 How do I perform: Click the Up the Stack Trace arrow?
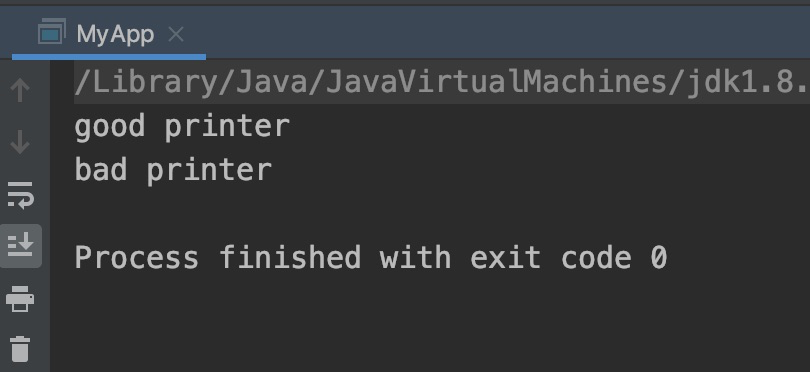[20, 89]
